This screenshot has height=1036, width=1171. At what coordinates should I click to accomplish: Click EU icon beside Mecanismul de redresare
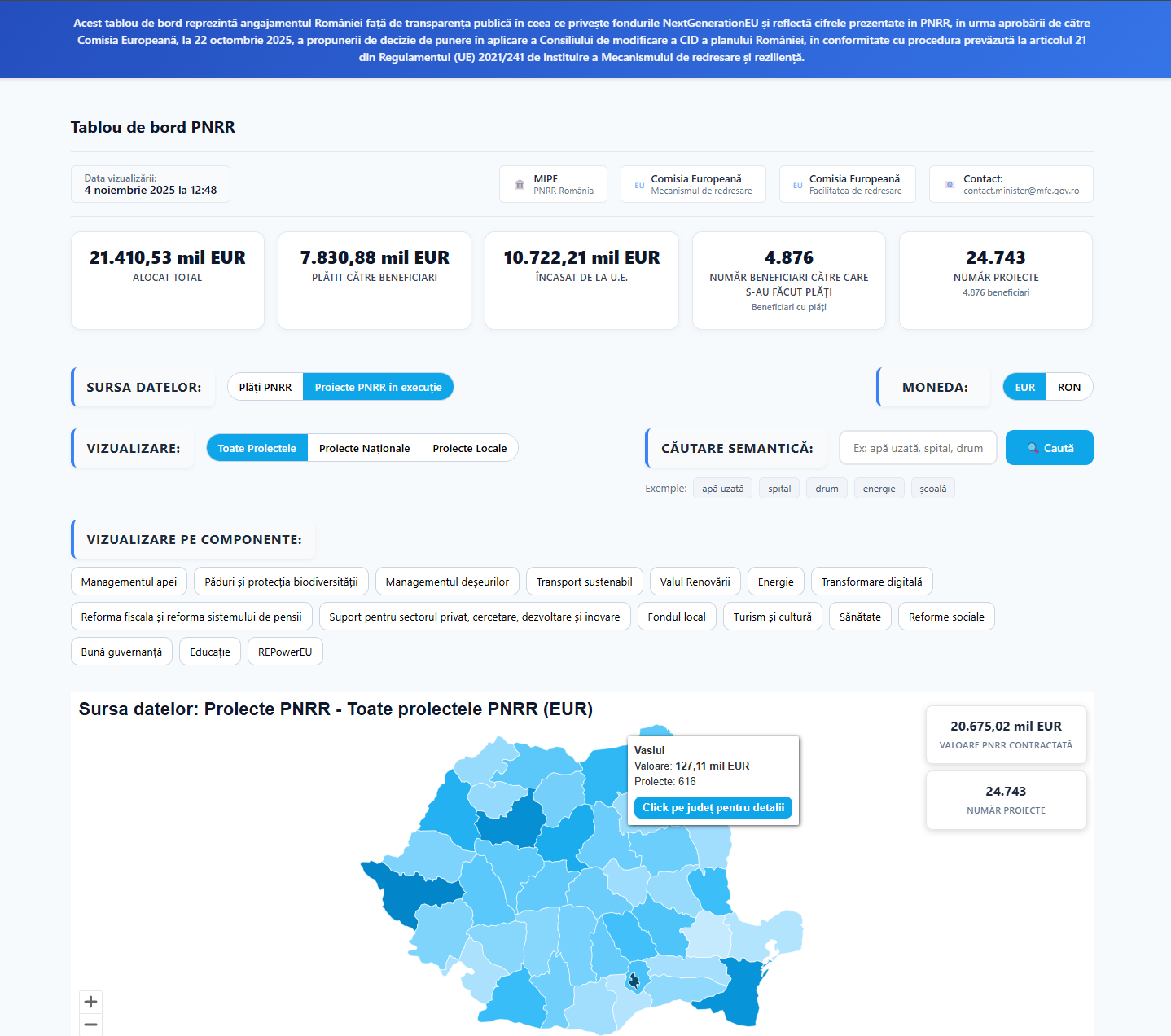tap(639, 185)
